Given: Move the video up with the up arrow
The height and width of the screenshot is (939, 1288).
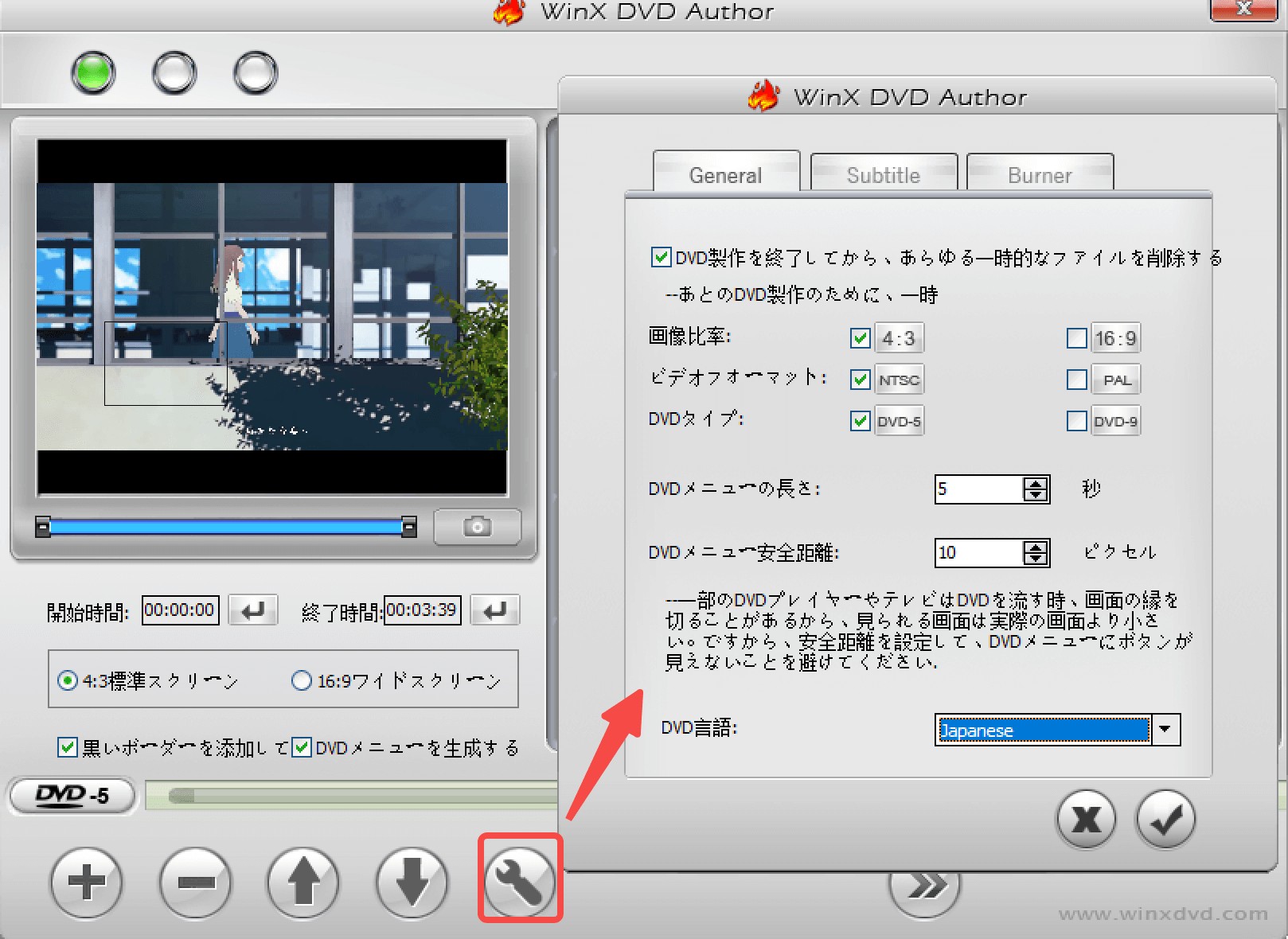Looking at the screenshot, I should click(303, 882).
